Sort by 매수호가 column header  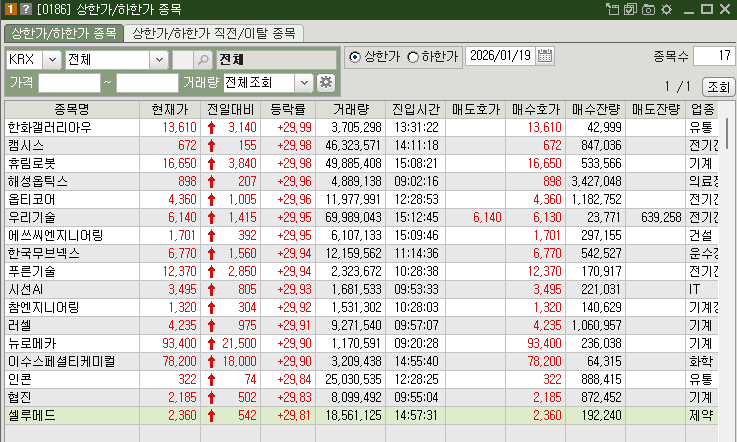tap(536, 110)
